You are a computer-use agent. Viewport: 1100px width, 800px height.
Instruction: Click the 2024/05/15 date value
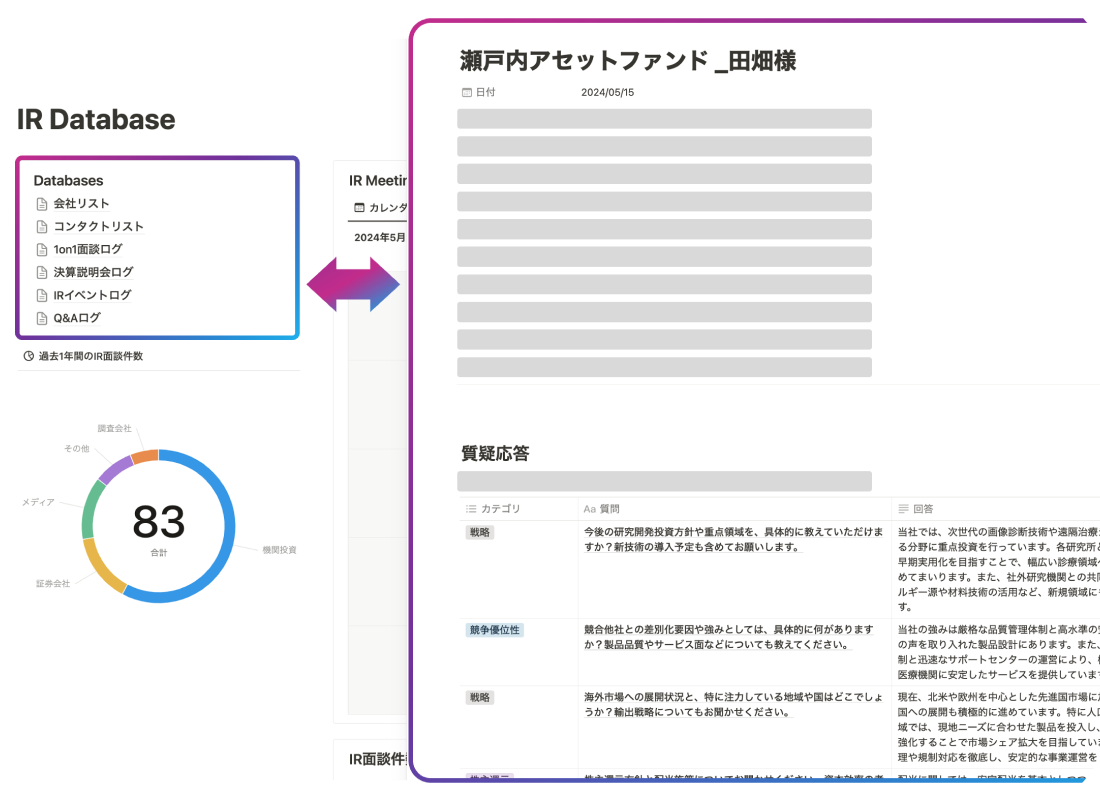607,92
